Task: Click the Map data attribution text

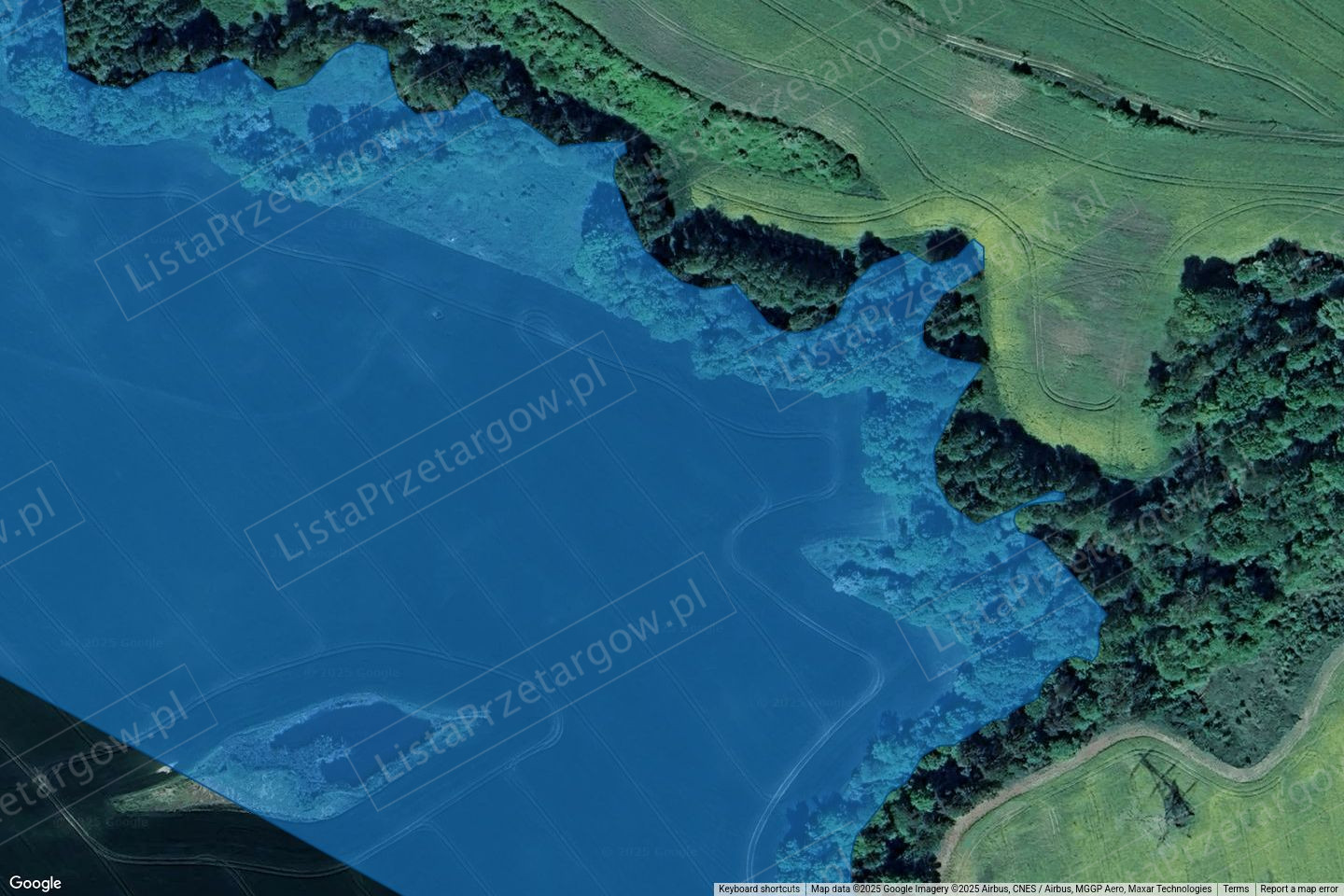Action: pyautogui.click(x=1011, y=889)
